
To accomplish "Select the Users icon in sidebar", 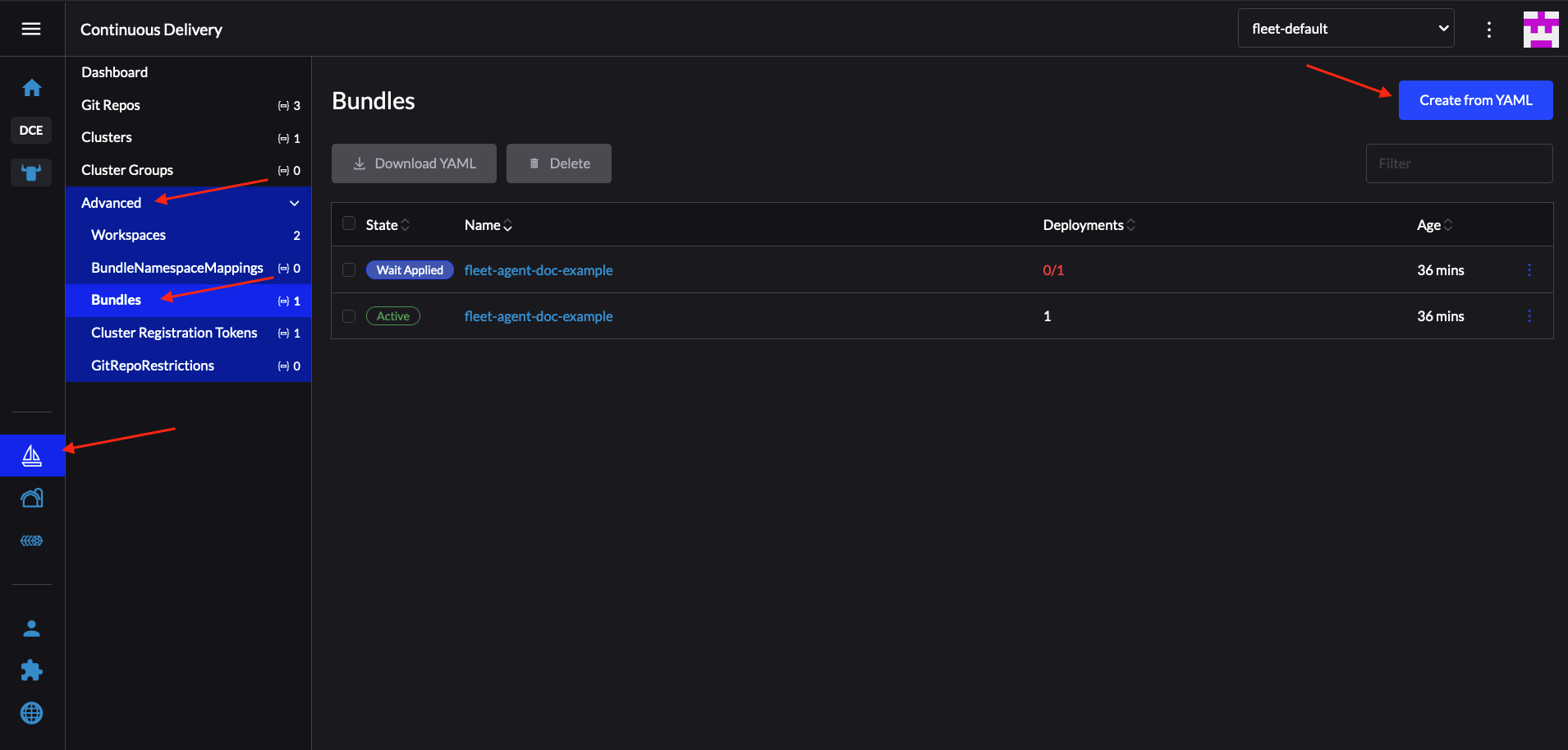I will (x=31, y=628).
